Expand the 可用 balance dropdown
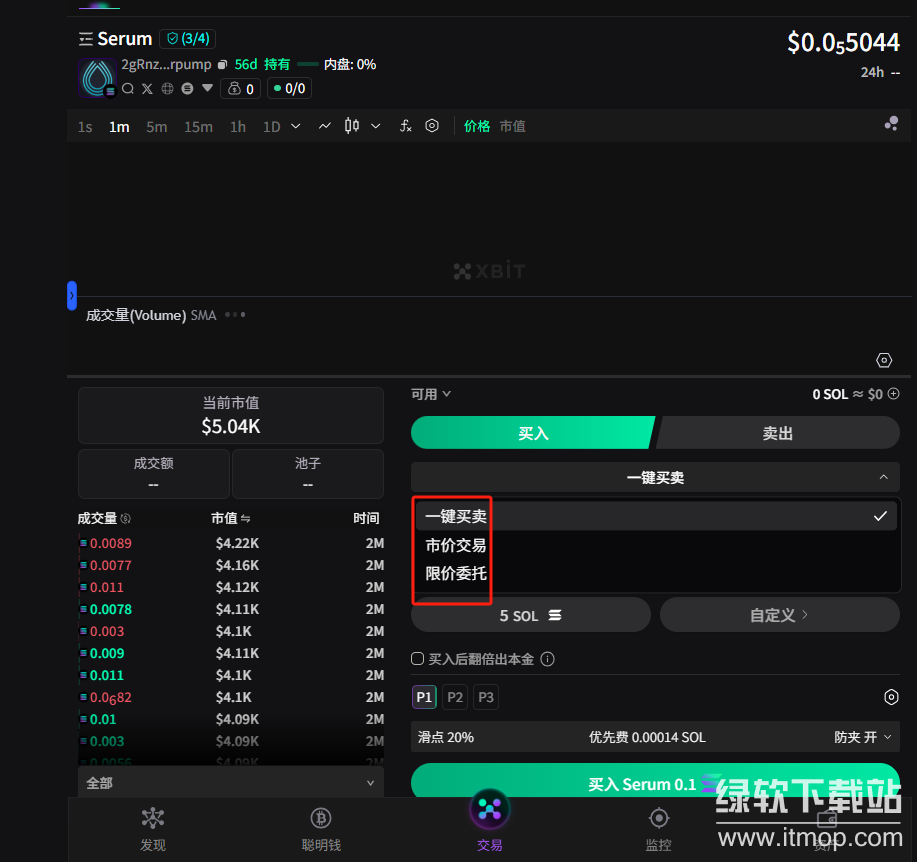This screenshot has width=917, height=862. [431, 394]
